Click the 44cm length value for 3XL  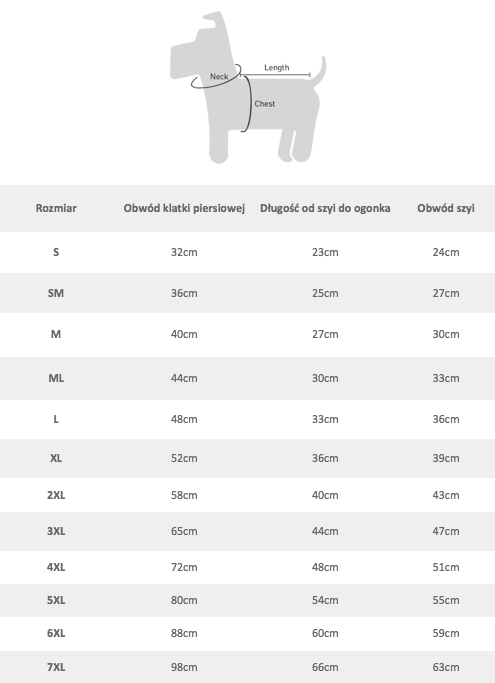[x=325, y=531]
